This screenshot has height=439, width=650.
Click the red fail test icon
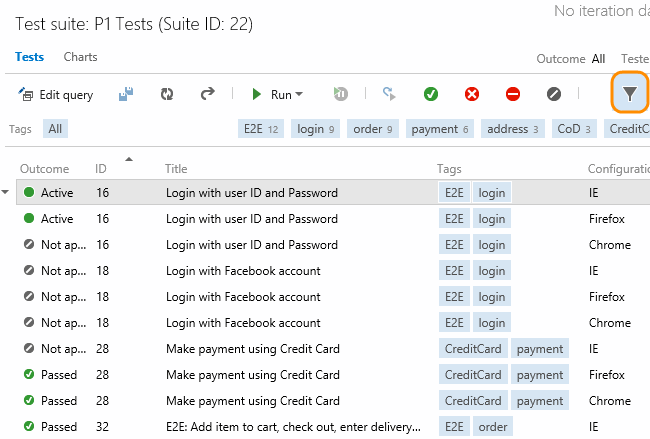click(472, 94)
